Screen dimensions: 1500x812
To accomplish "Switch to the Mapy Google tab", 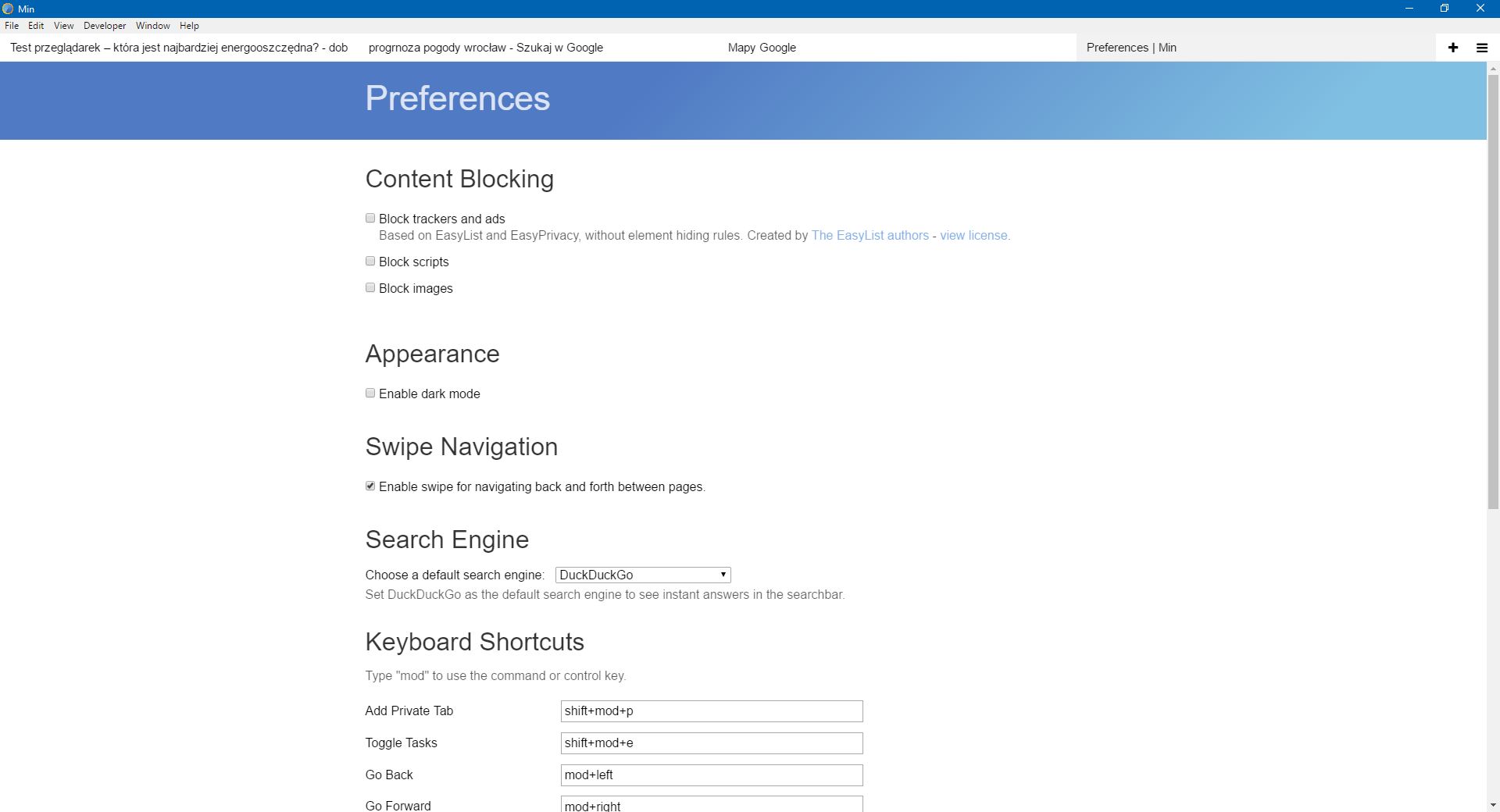I will 762,48.
